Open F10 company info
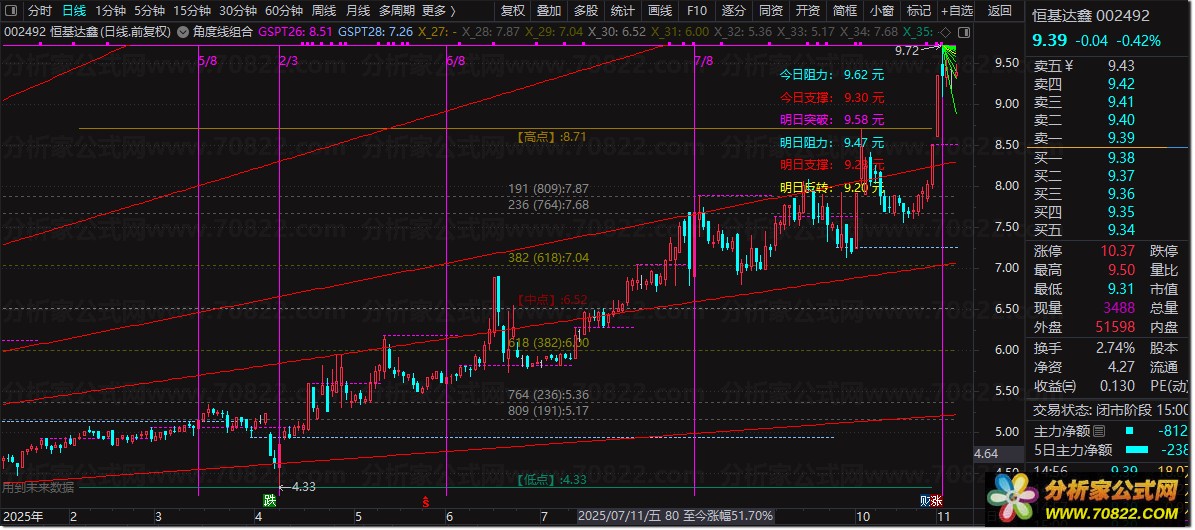 click(x=697, y=11)
